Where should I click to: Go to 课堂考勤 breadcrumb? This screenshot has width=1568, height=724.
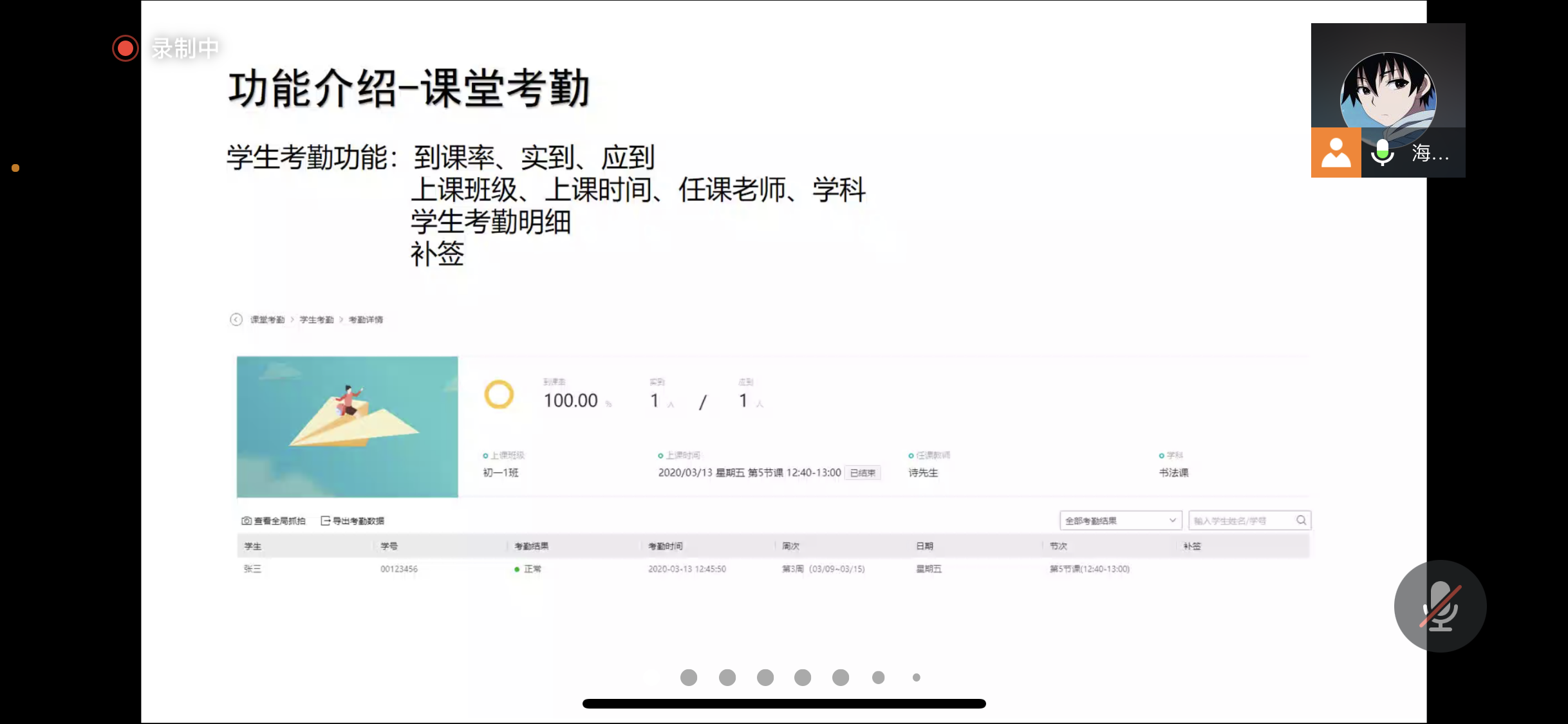pos(267,320)
